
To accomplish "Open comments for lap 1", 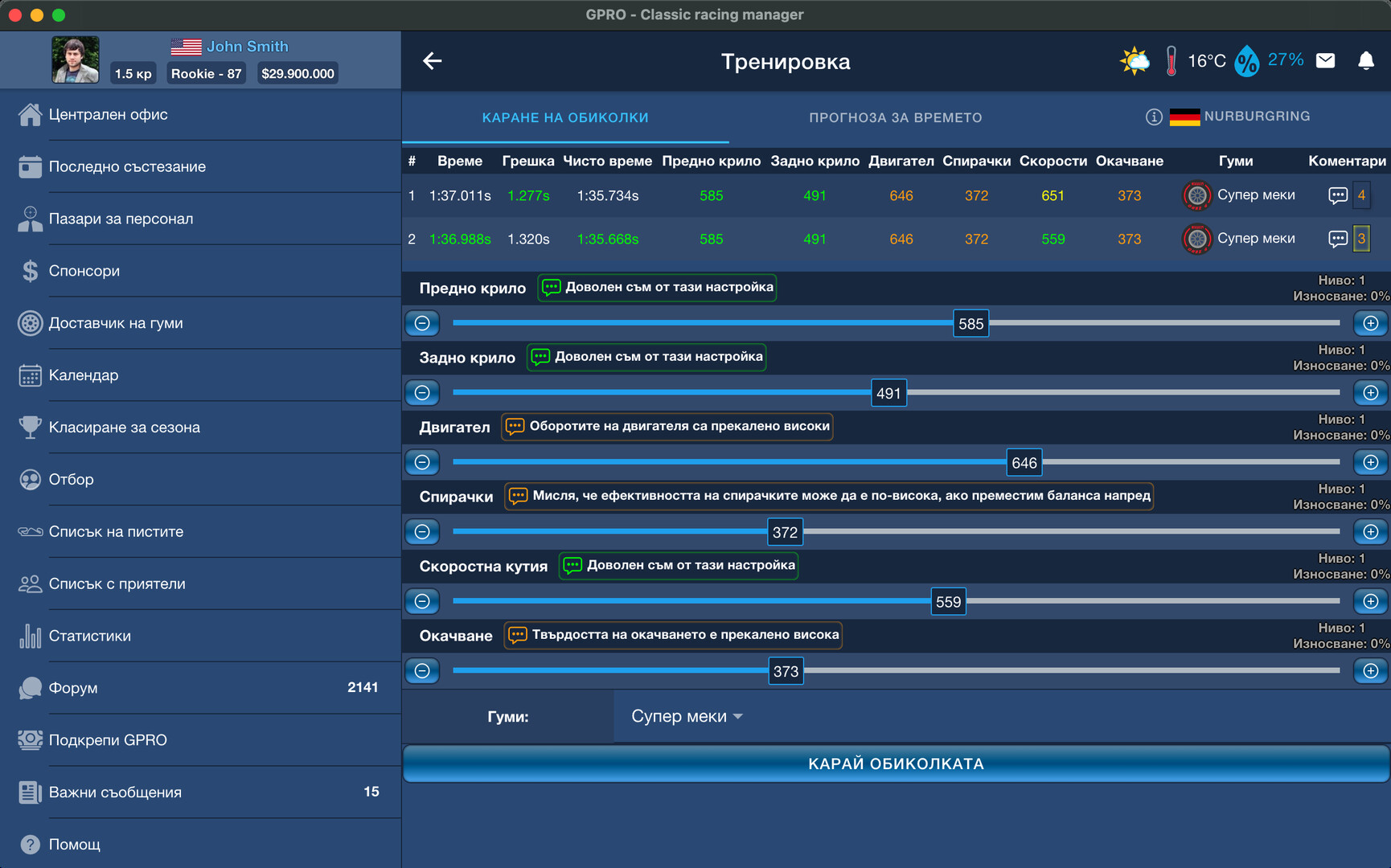I will 1338,195.
